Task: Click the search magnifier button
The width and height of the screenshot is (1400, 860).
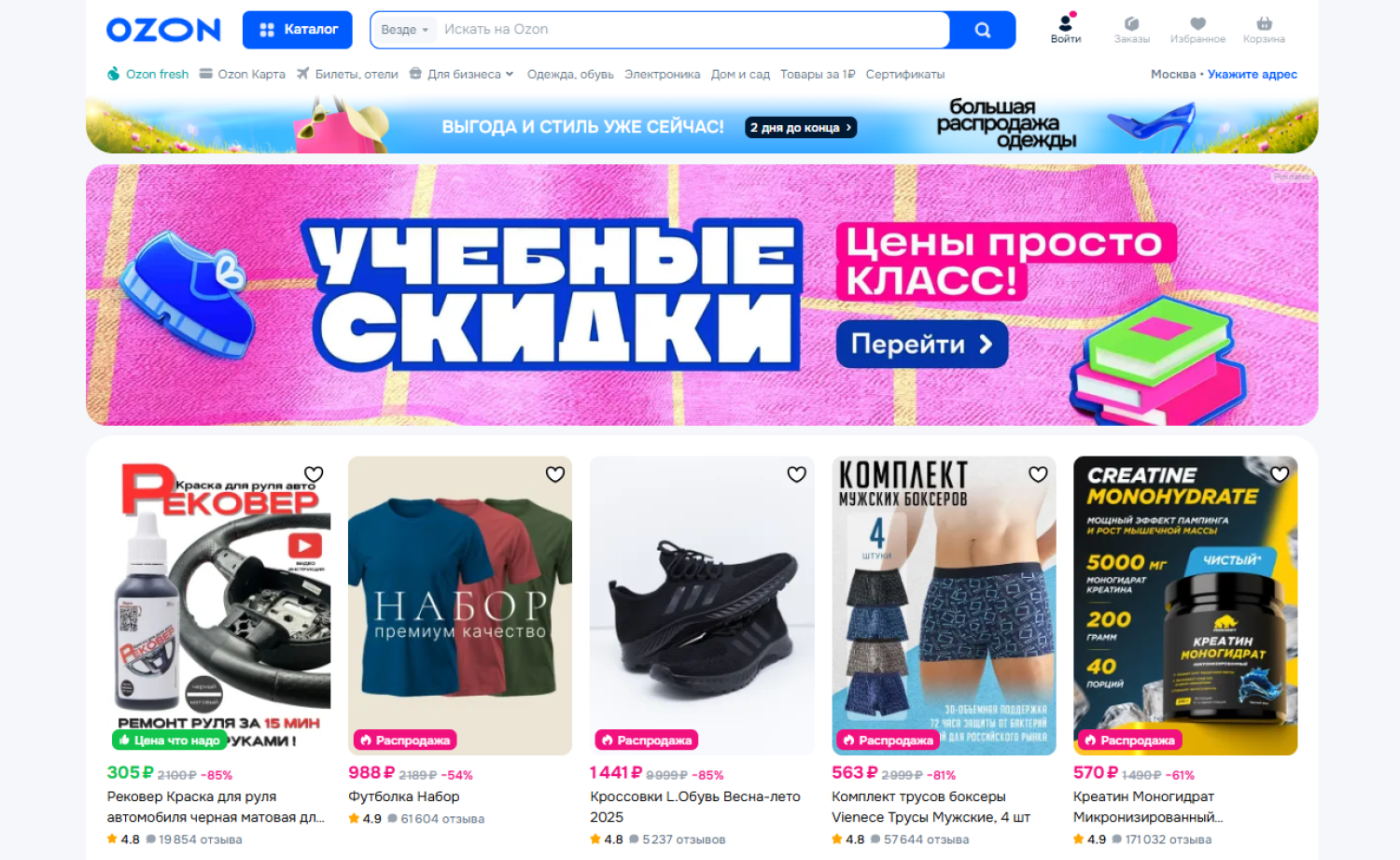Action: coord(982,30)
